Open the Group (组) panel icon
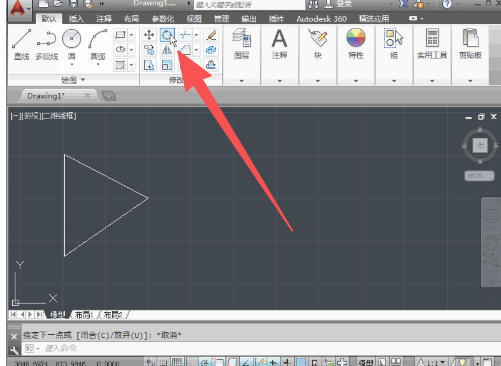This screenshot has width=501, height=366. tap(394, 43)
